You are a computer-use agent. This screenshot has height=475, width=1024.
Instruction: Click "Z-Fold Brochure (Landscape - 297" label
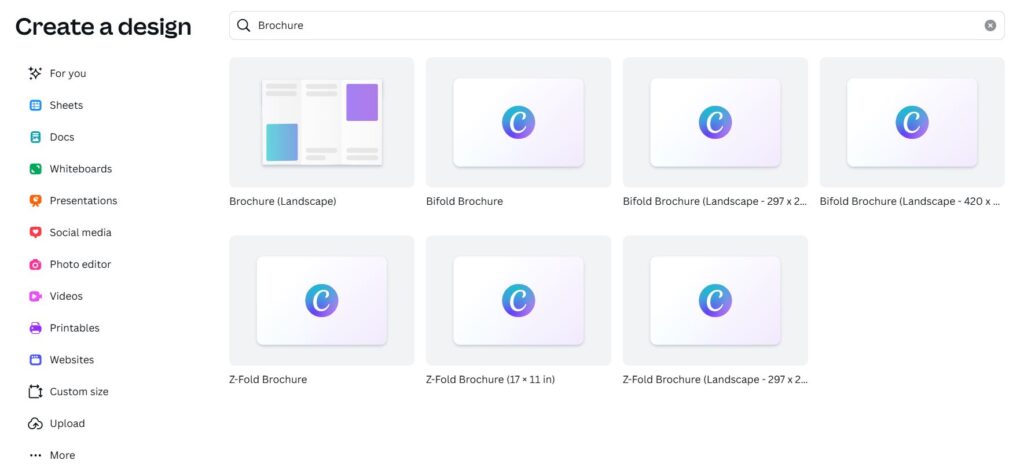coord(715,380)
